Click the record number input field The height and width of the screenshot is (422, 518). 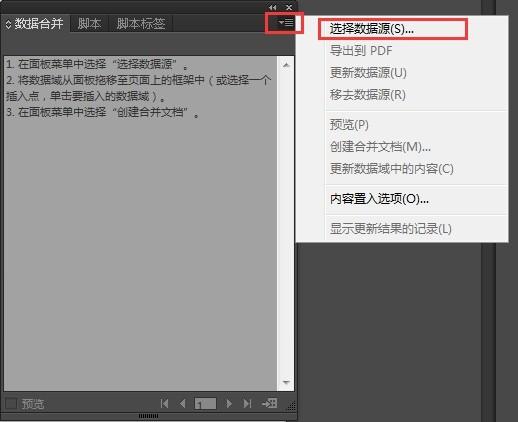click(x=205, y=404)
